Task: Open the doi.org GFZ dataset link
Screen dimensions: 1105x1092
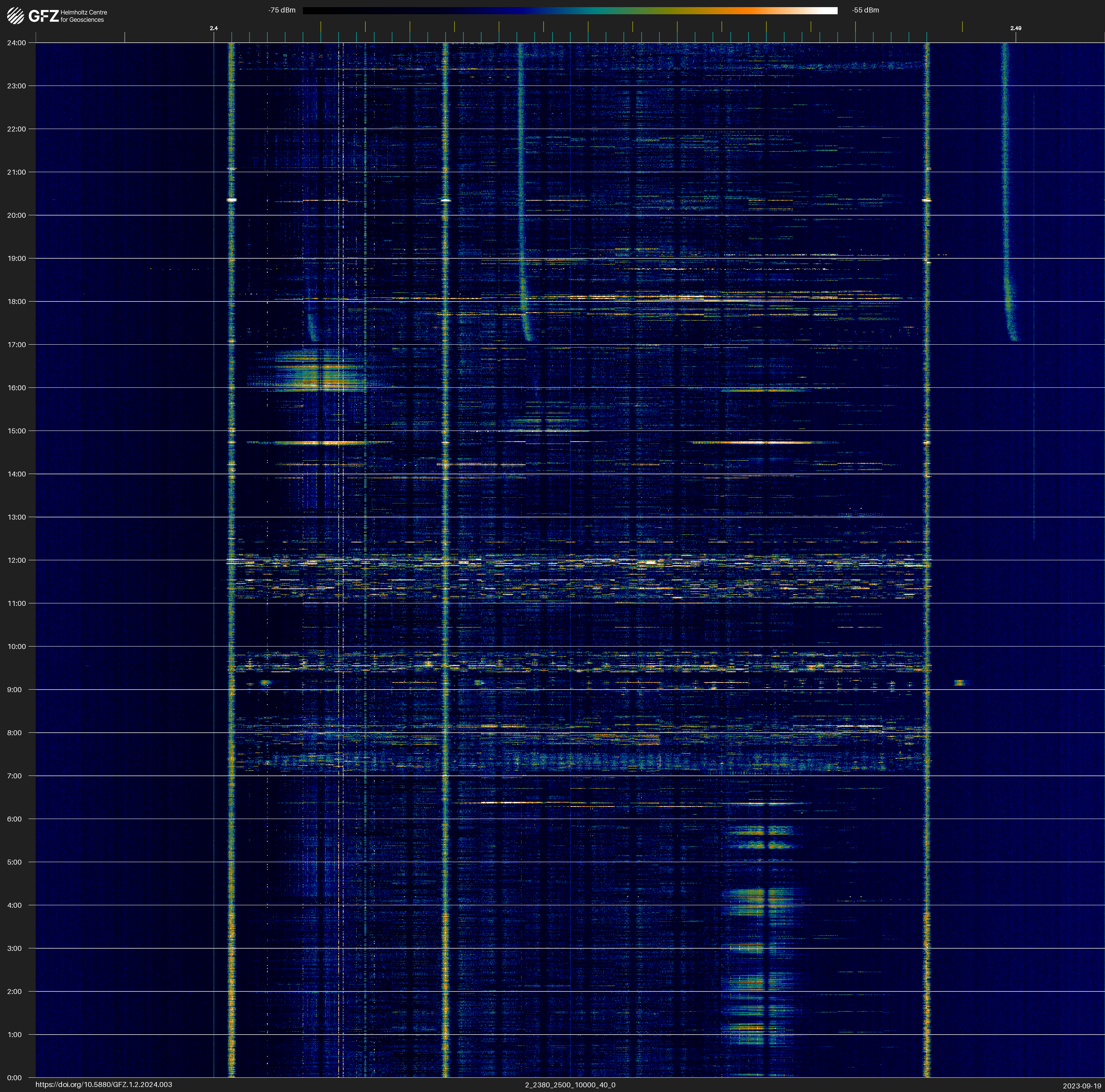Action: pyautogui.click(x=103, y=1085)
